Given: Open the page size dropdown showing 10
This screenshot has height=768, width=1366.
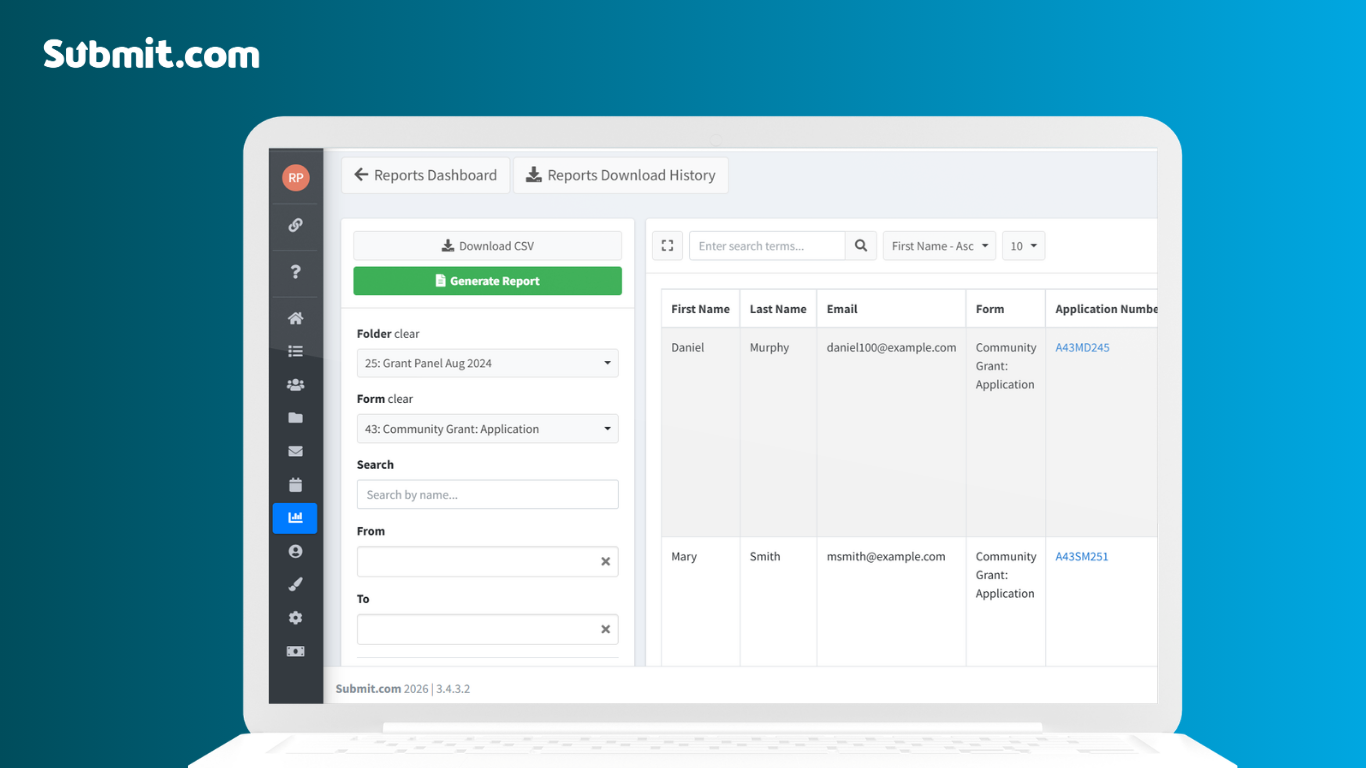Looking at the screenshot, I should tap(1023, 245).
